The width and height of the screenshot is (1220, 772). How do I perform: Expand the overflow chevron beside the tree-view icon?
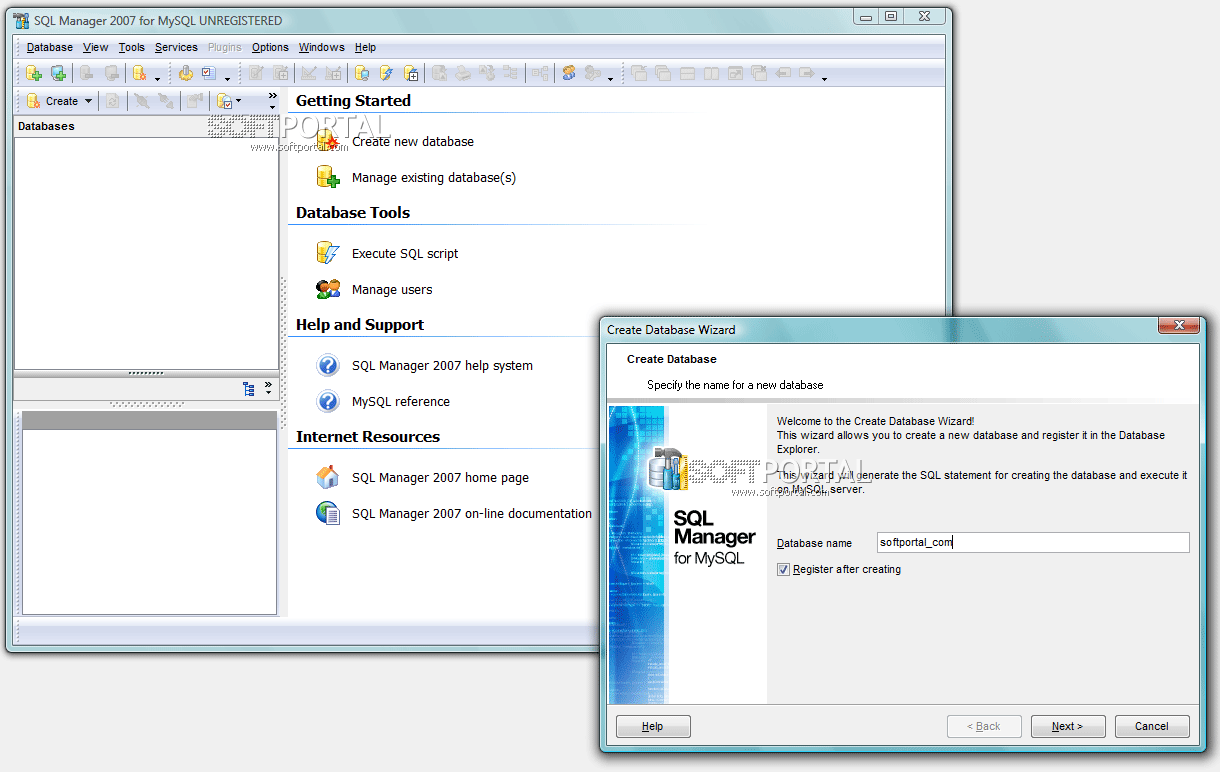click(268, 388)
